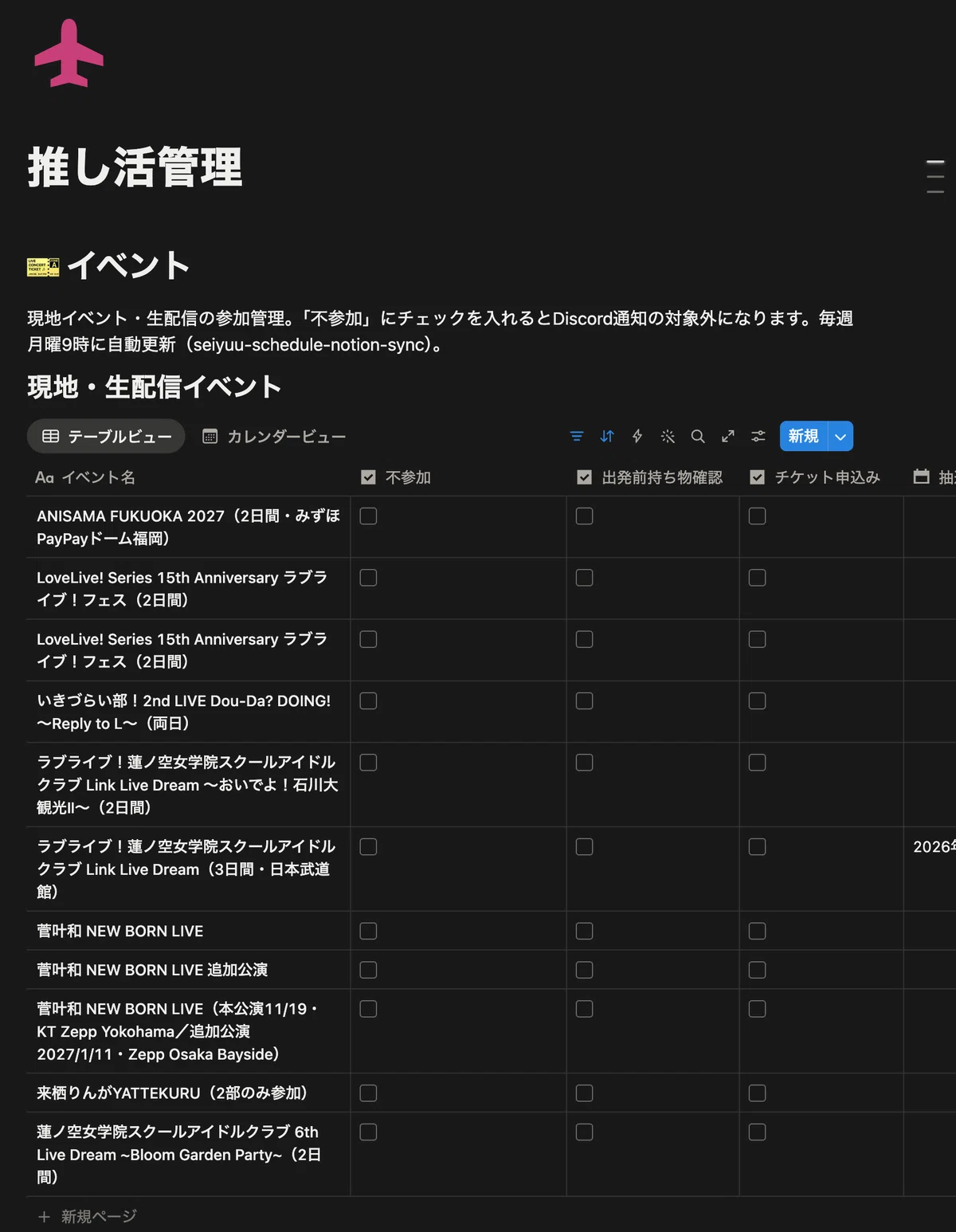Screen dimensions: 956x1232
Task: Click the table of contents lines on the right
Action: [x=935, y=176]
